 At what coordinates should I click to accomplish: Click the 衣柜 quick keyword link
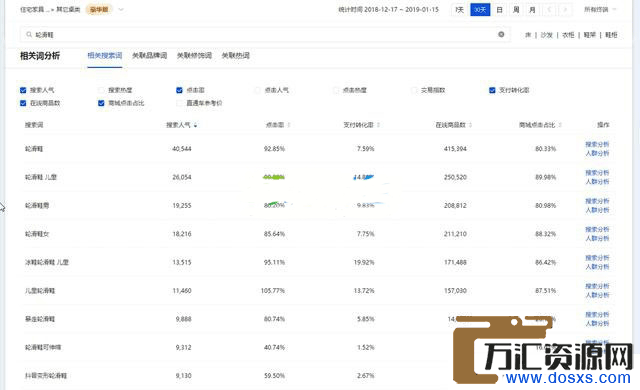coord(568,35)
